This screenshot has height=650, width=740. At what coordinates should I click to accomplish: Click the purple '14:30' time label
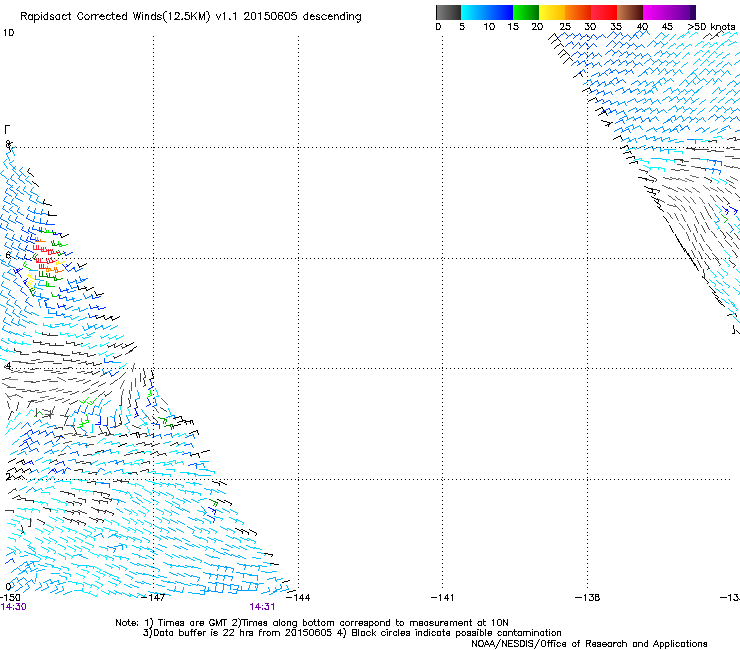click(x=13, y=607)
